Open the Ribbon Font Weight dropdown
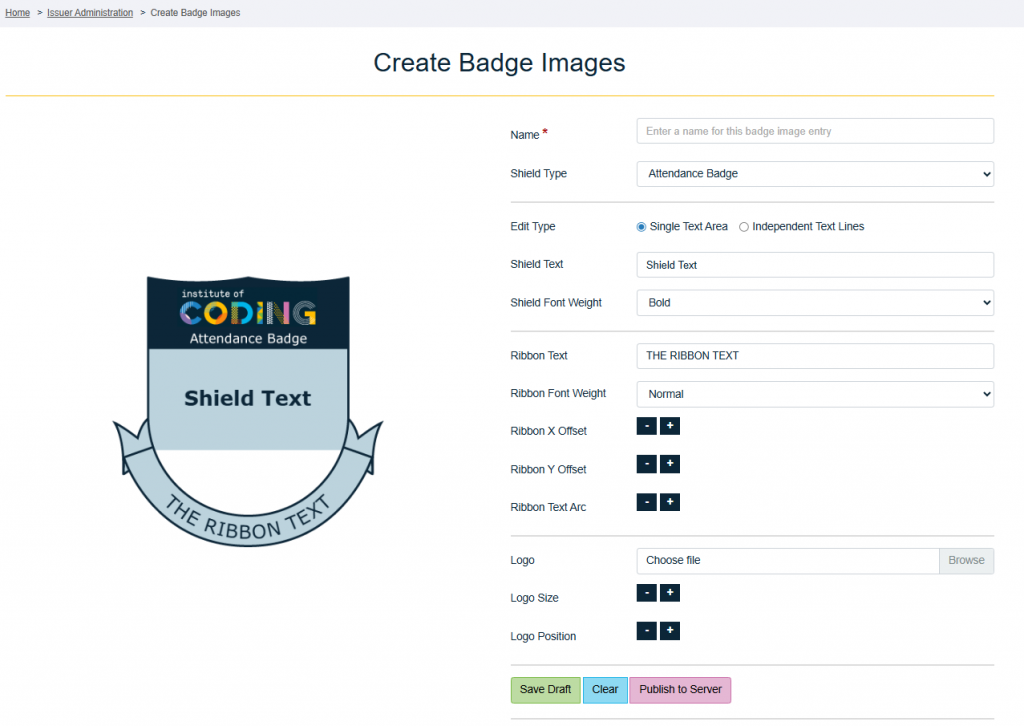This screenshot has width=1024, height=726. [x=814, y=393]
